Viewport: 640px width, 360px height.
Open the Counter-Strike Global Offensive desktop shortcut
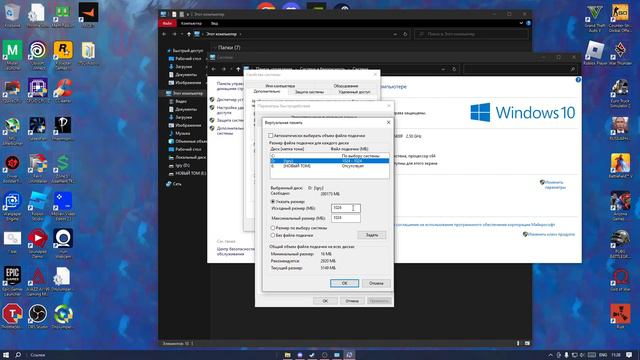pyautogui.click(x=620, y=18)
